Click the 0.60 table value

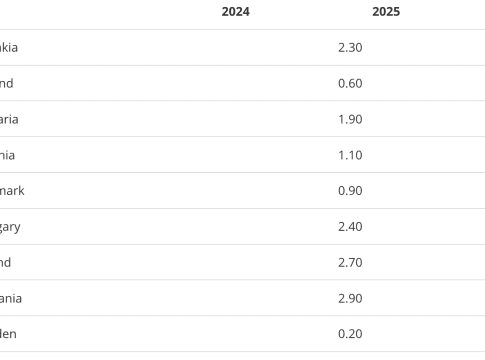(x=350, y=83)
